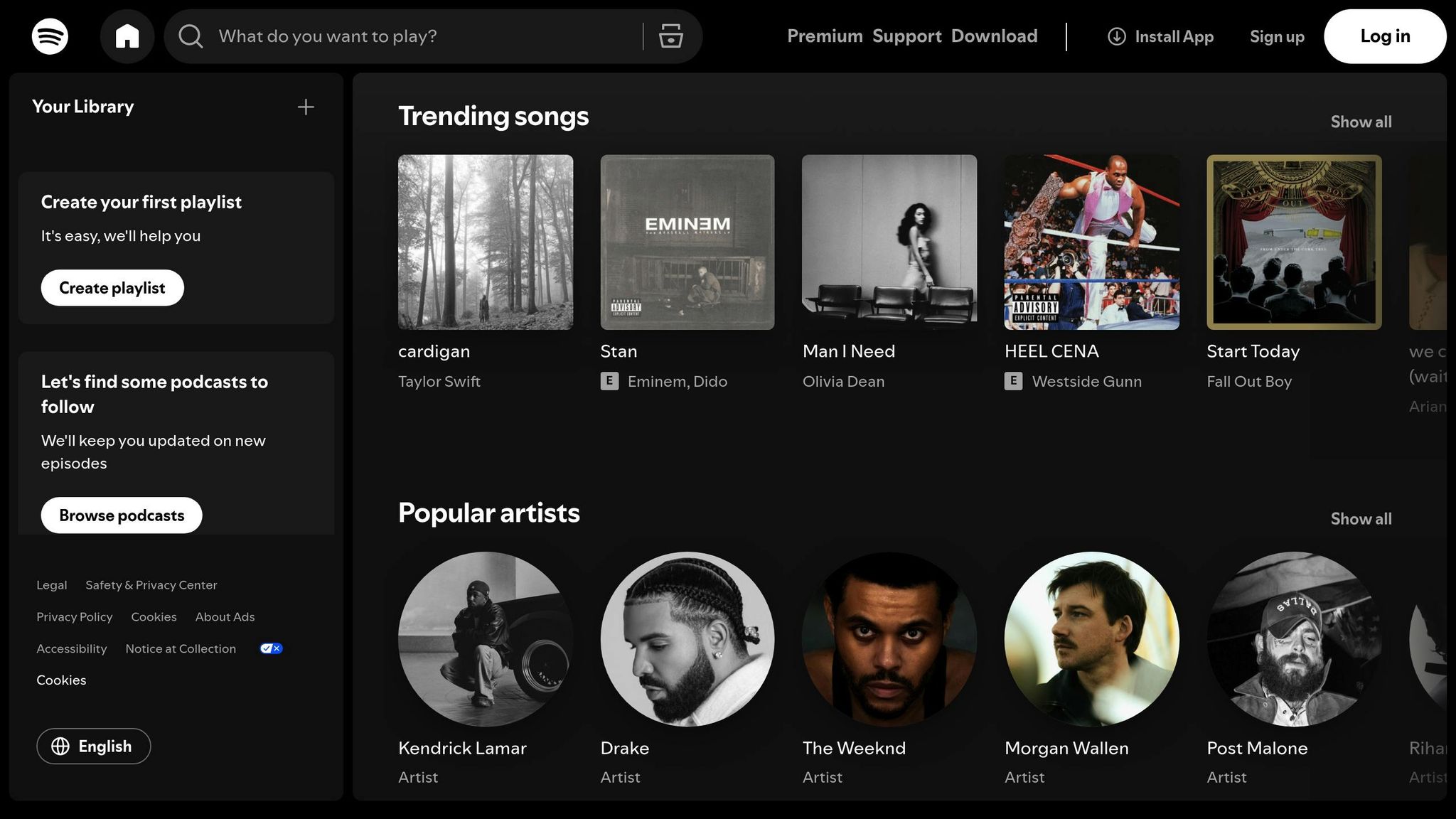Show all Popular artists
Image resolution: width=1456 pixels, height=819 pixels.
point(1361,518)
